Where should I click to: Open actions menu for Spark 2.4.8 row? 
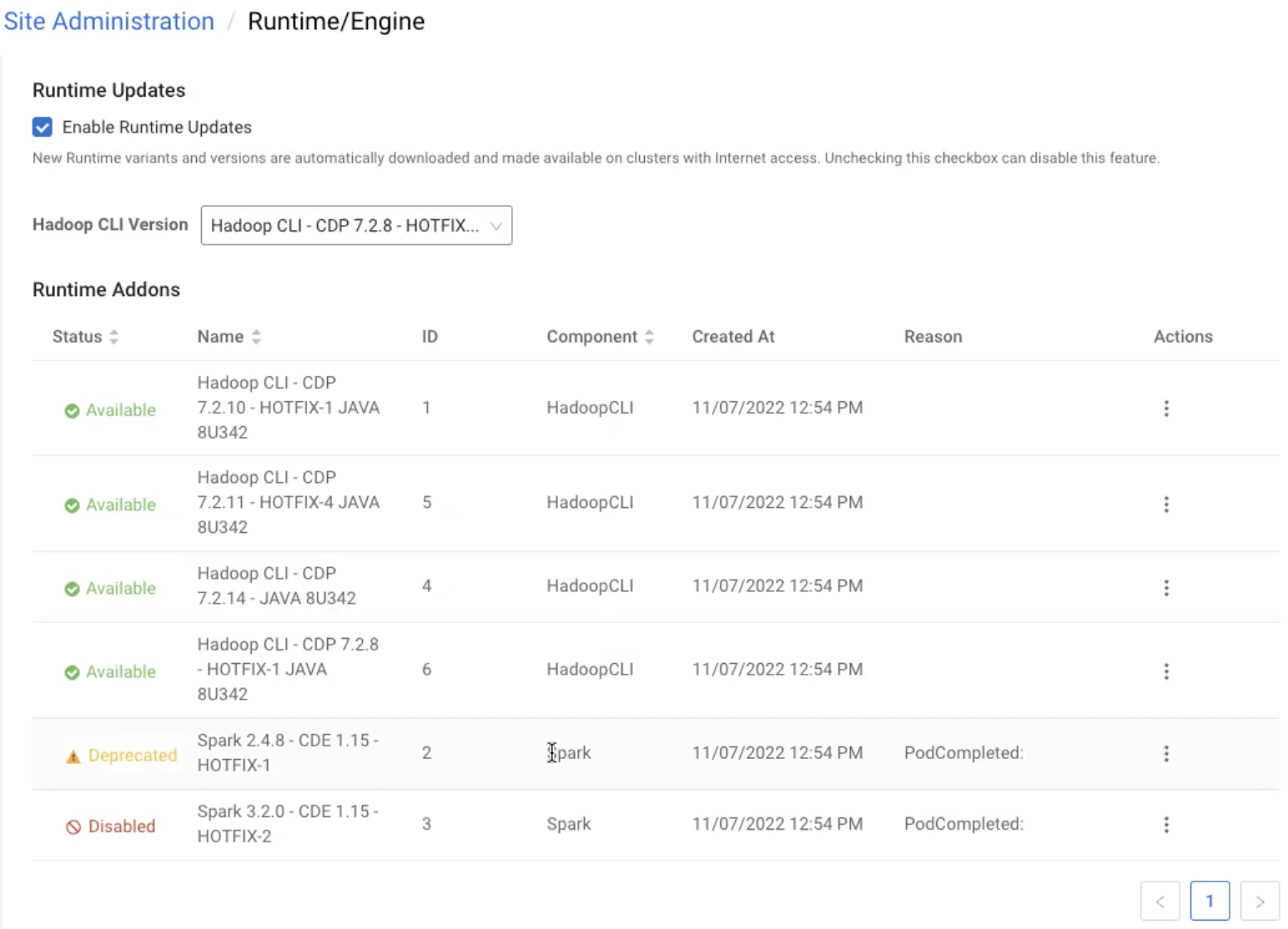coord(1165,753)
